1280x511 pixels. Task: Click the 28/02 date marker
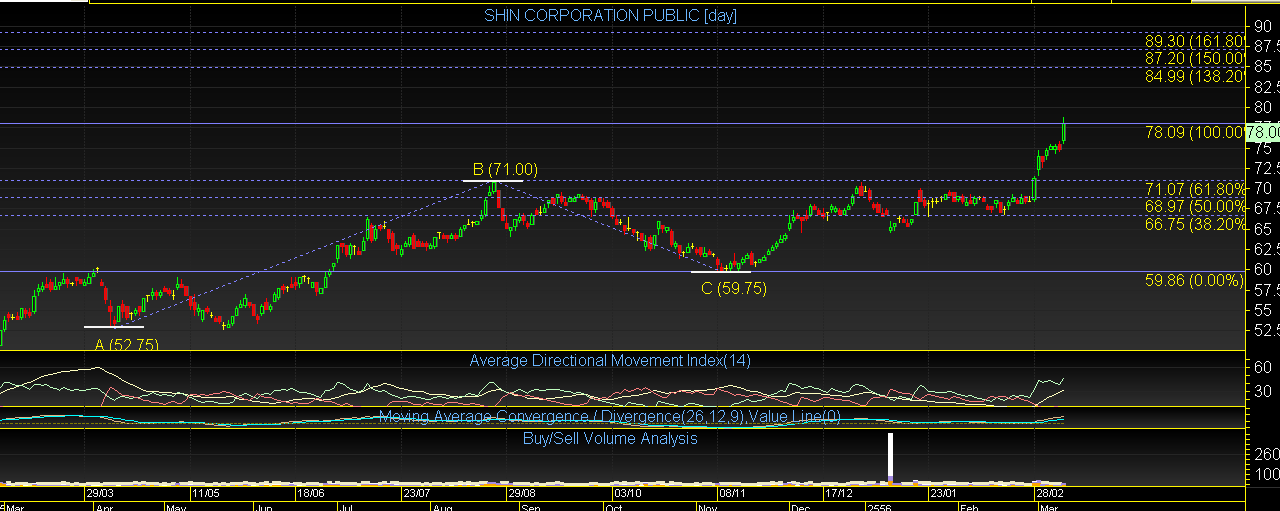pyautogui.click(x=1049, y=494)
